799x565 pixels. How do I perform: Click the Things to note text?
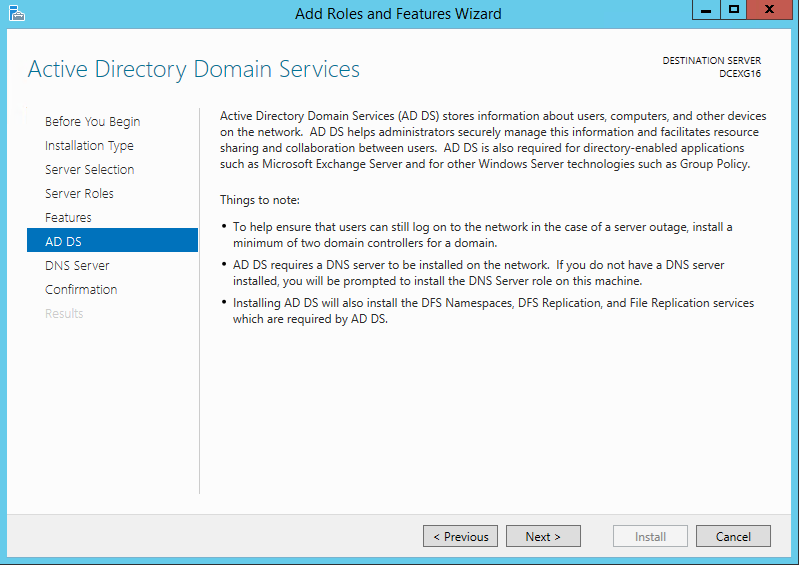(x=260, y=200)
